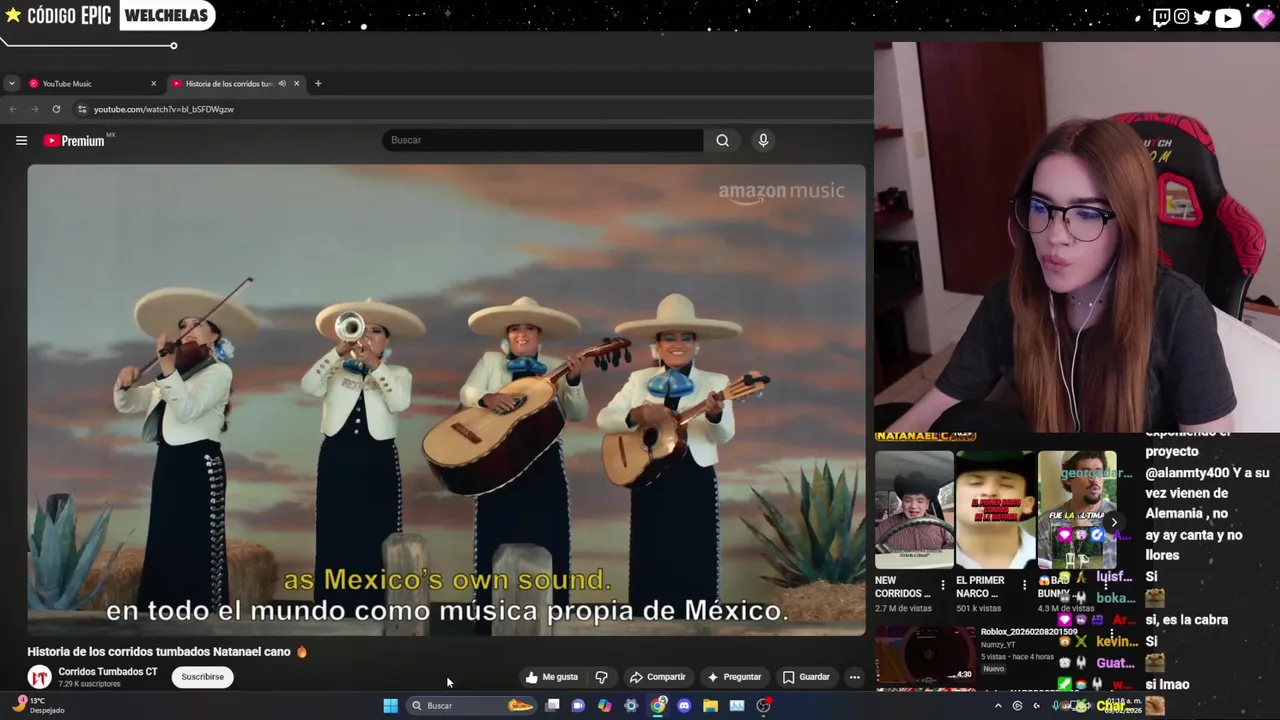Open site information icon in address bar
Viewport: 1280px width, 720px height.
(82, 109)
